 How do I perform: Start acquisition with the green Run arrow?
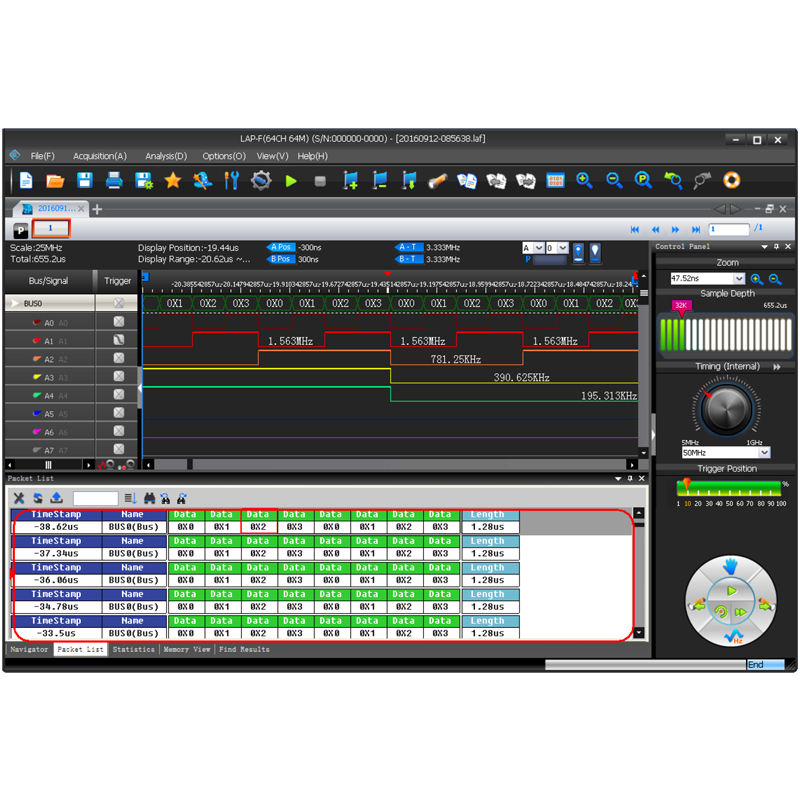click(291, 181)
